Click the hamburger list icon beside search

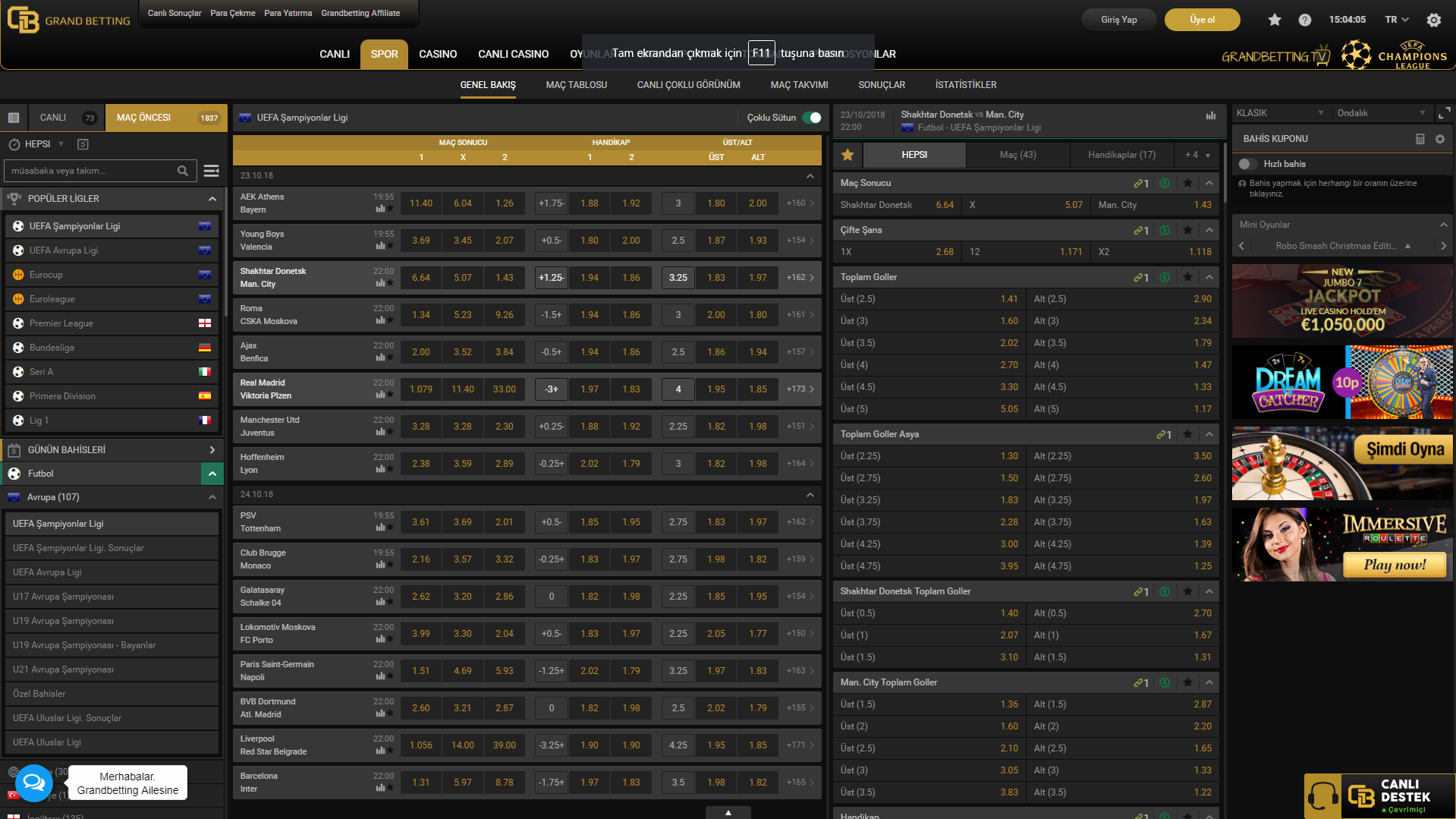pyautogui.click(x=212, y=171)
